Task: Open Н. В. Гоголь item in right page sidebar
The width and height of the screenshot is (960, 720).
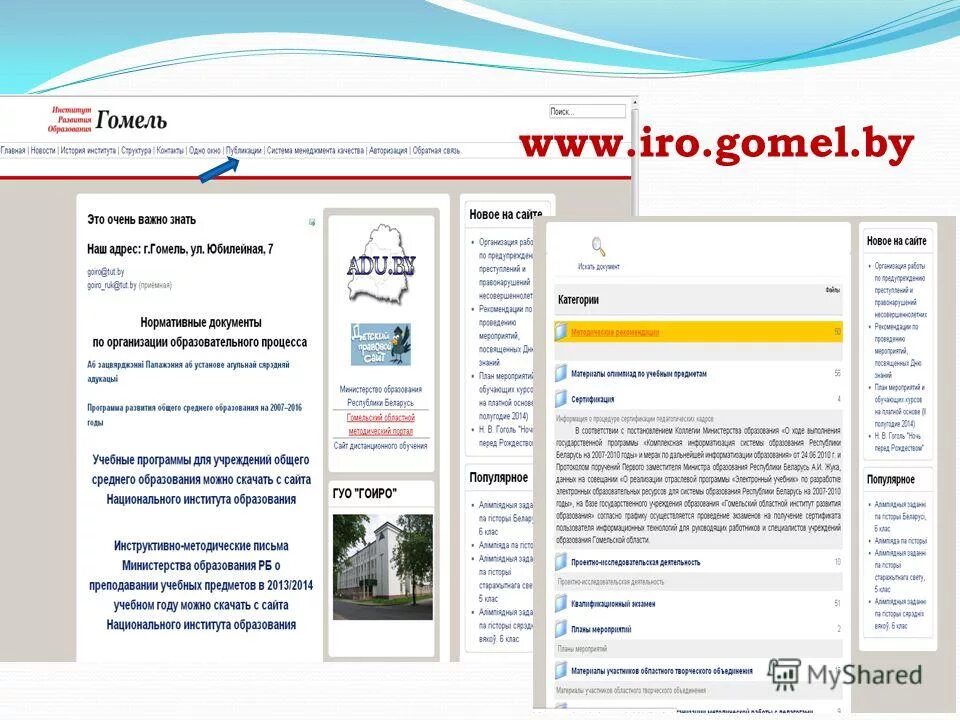Action: [898, 442]
